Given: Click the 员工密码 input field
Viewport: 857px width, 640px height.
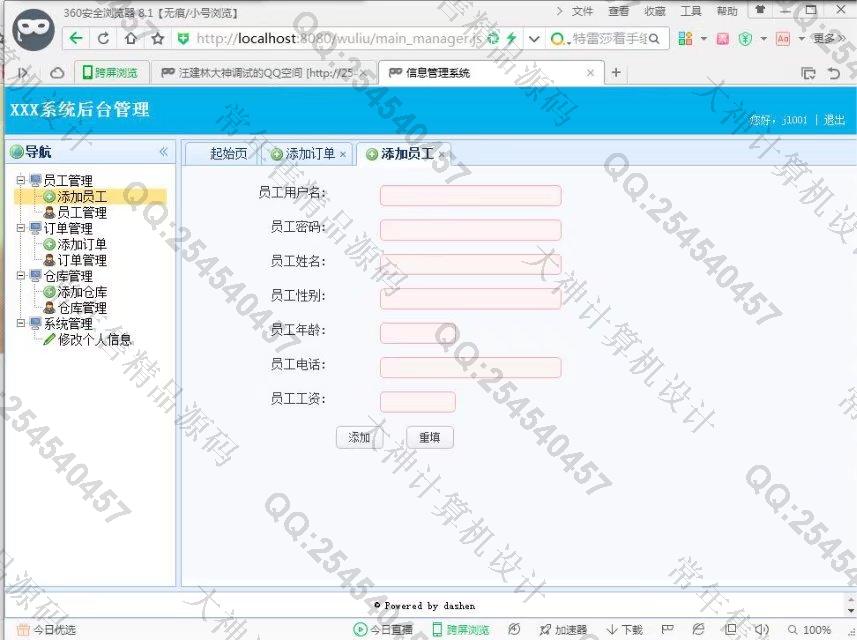Looking at the screenshot, I should 471,230.
